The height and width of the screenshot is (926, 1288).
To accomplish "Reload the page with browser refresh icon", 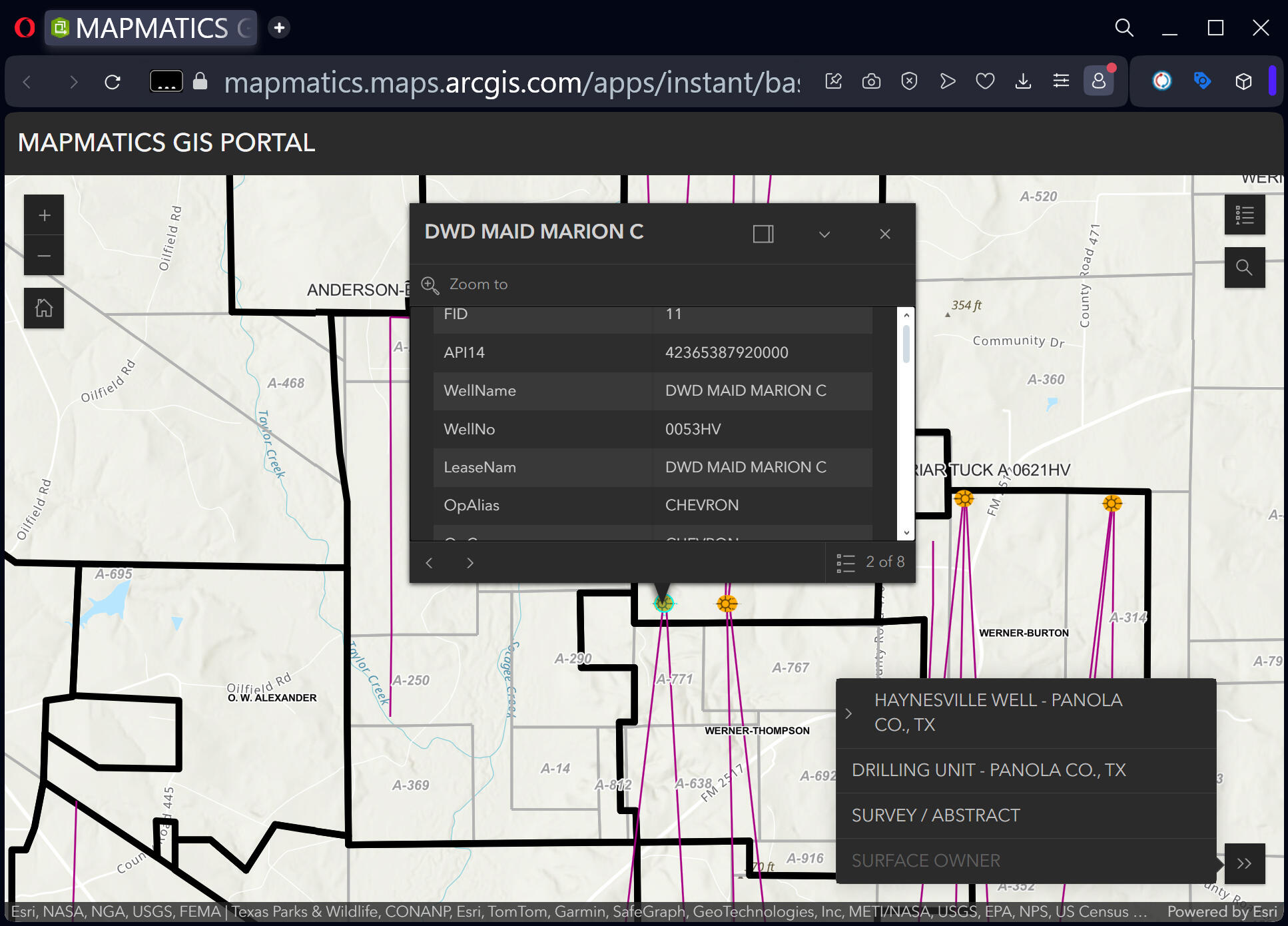I will pyautogui.click(x=113, y=82).
